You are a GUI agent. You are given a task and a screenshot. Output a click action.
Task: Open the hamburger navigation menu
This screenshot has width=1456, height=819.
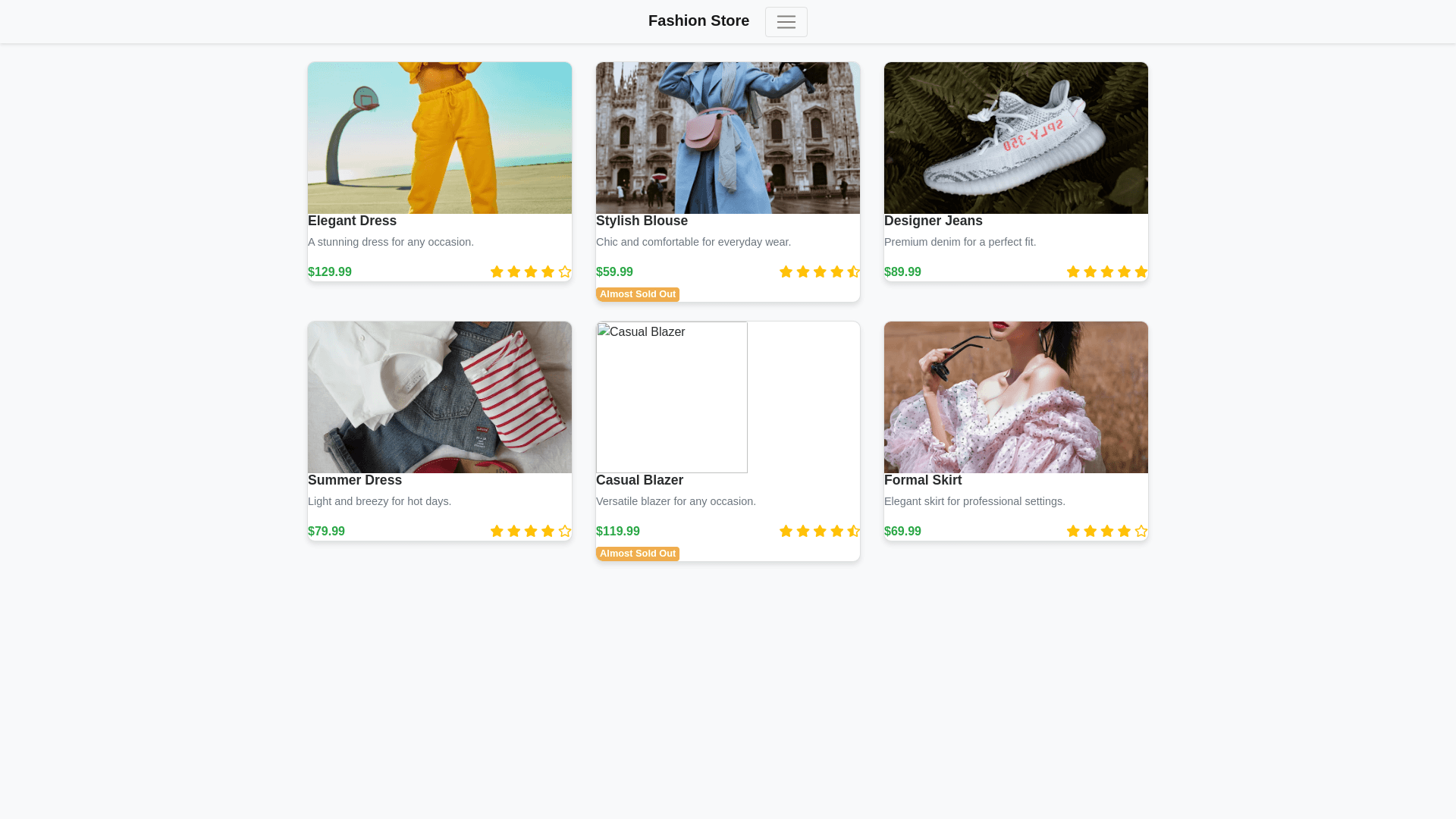click(786, 22)
